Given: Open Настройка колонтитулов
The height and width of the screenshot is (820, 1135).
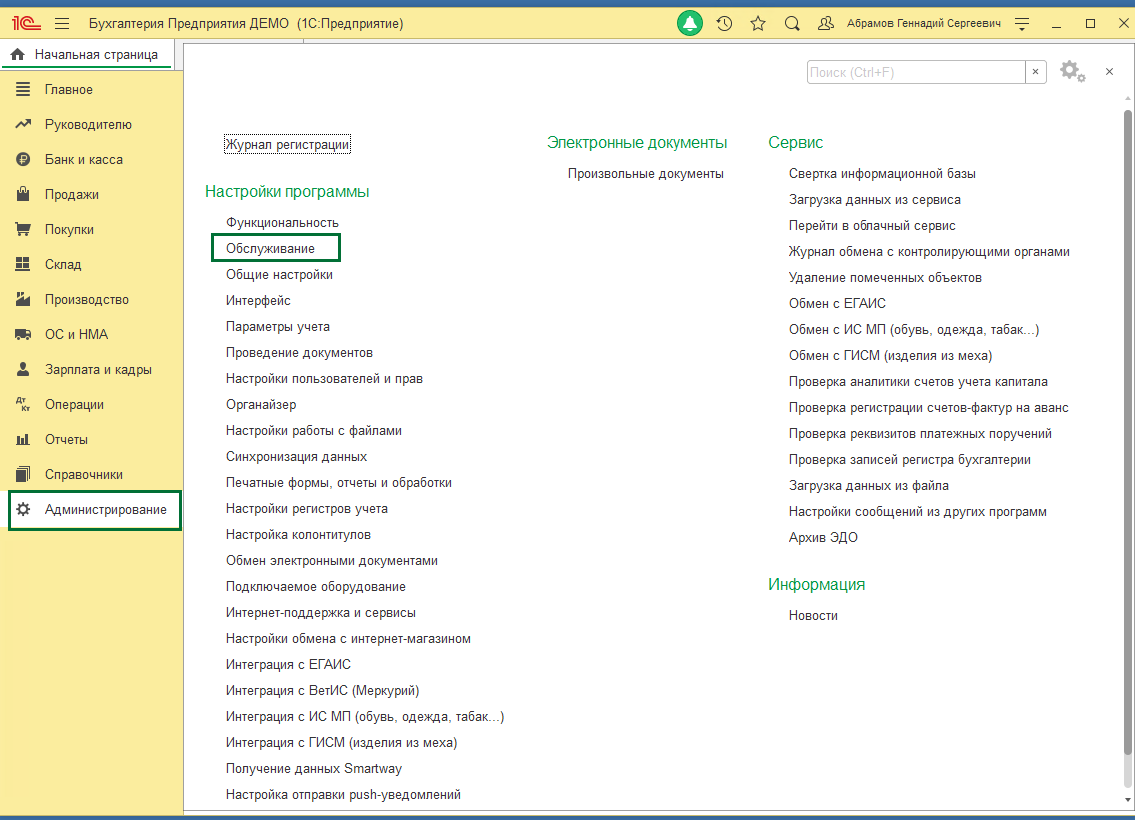Looking at the screenshot, I should point(298,535).
